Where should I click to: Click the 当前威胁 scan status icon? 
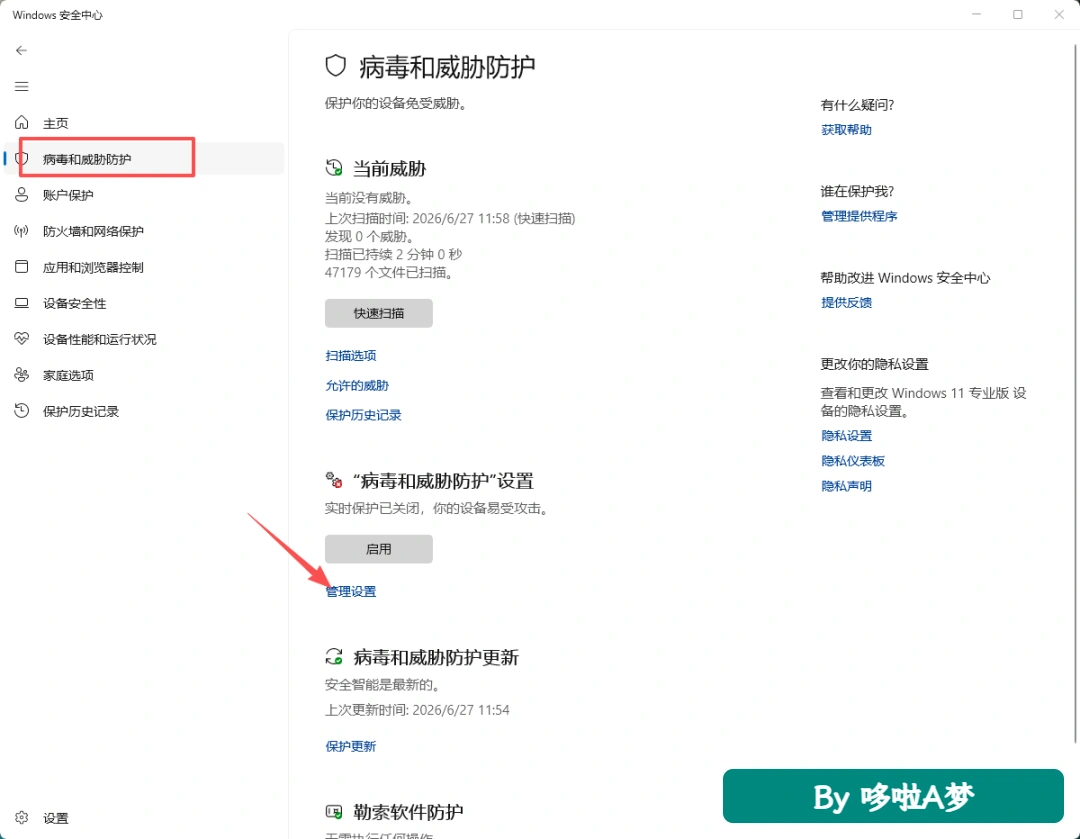[334, 167]
